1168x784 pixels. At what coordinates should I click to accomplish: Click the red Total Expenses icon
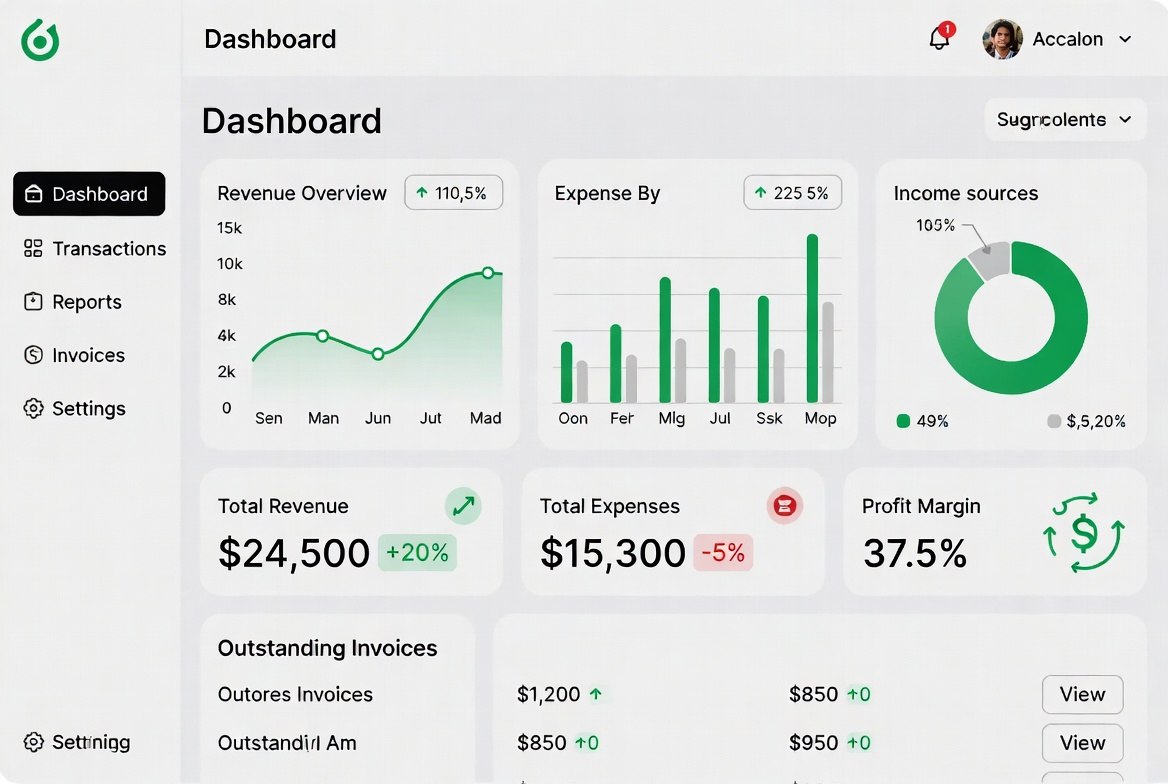[x=784, y=506]
